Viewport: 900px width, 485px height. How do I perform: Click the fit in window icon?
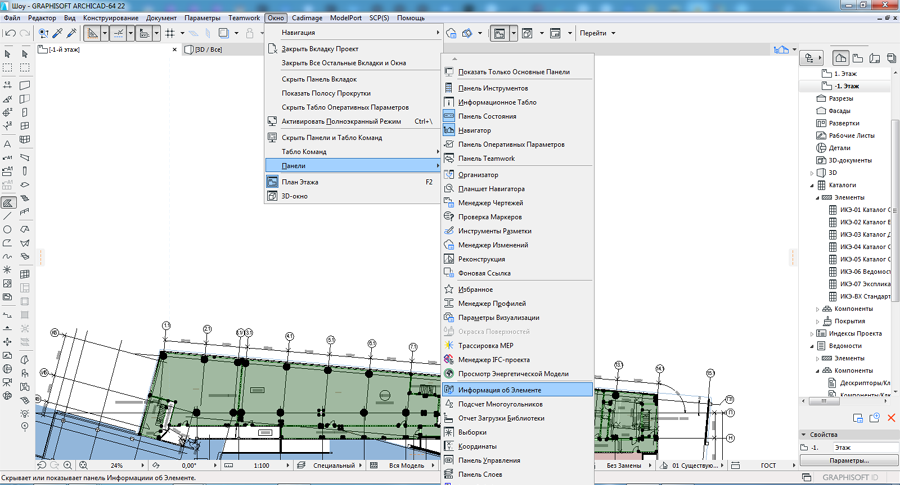83,465
